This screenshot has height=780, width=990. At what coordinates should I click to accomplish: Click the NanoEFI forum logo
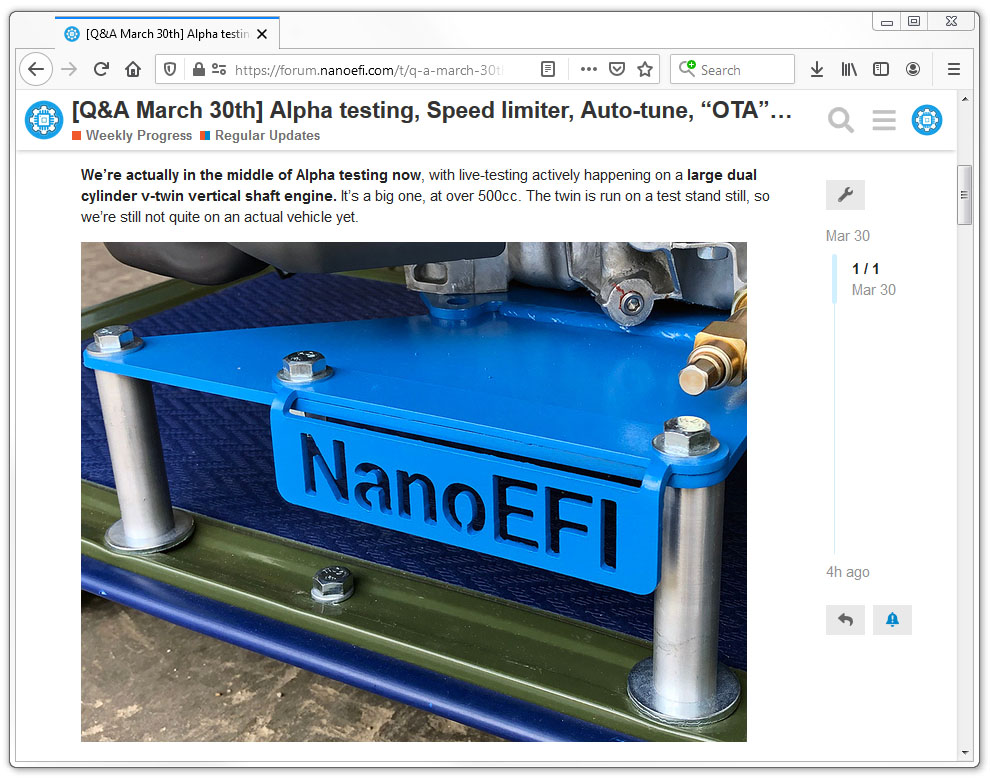44,119
